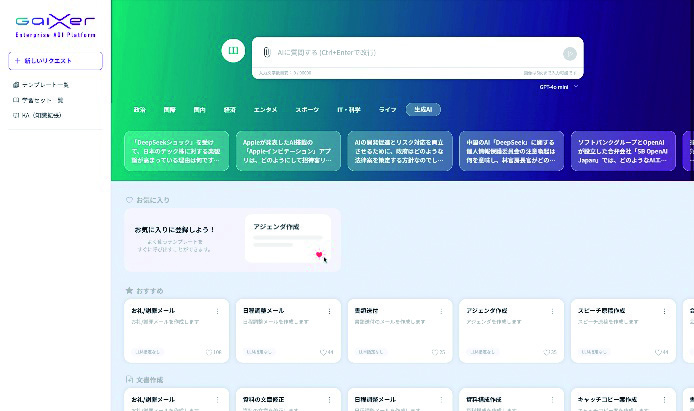Pick the AIの開発促進とリスク対応 question card

coord(400,151)
